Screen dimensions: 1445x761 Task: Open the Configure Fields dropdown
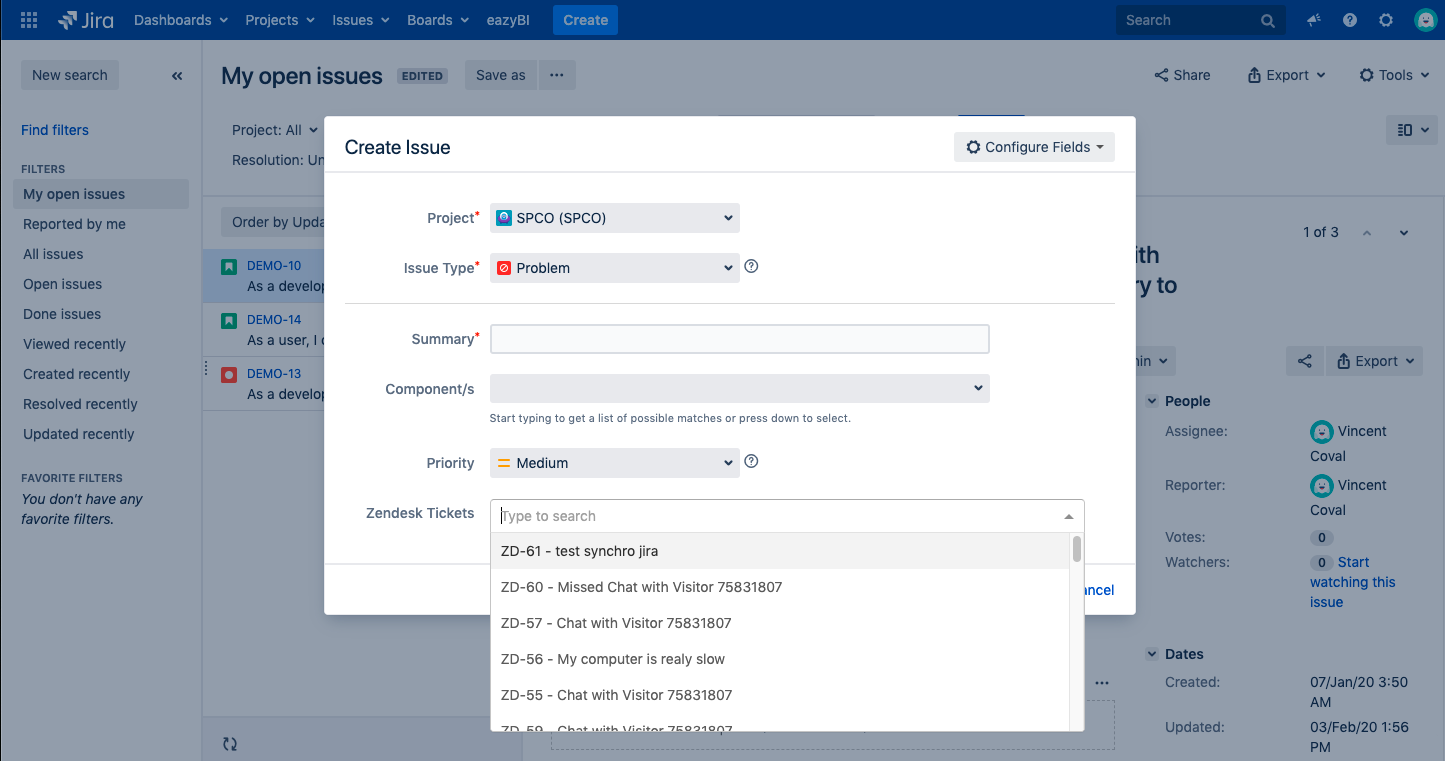tap(1034, 147)
